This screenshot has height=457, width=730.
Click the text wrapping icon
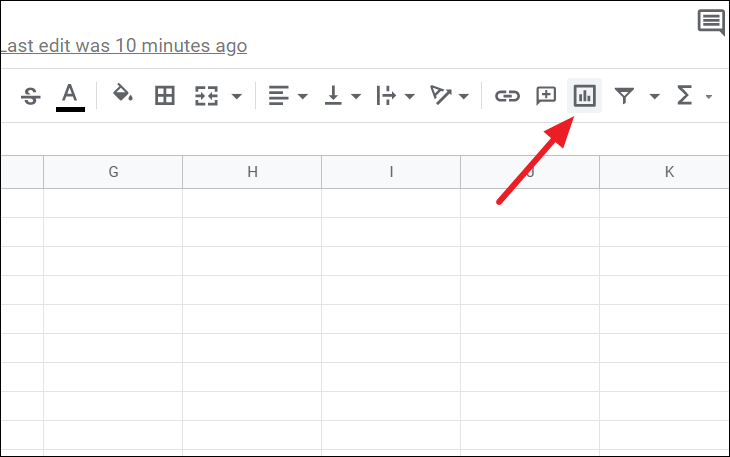coord(386,96)
